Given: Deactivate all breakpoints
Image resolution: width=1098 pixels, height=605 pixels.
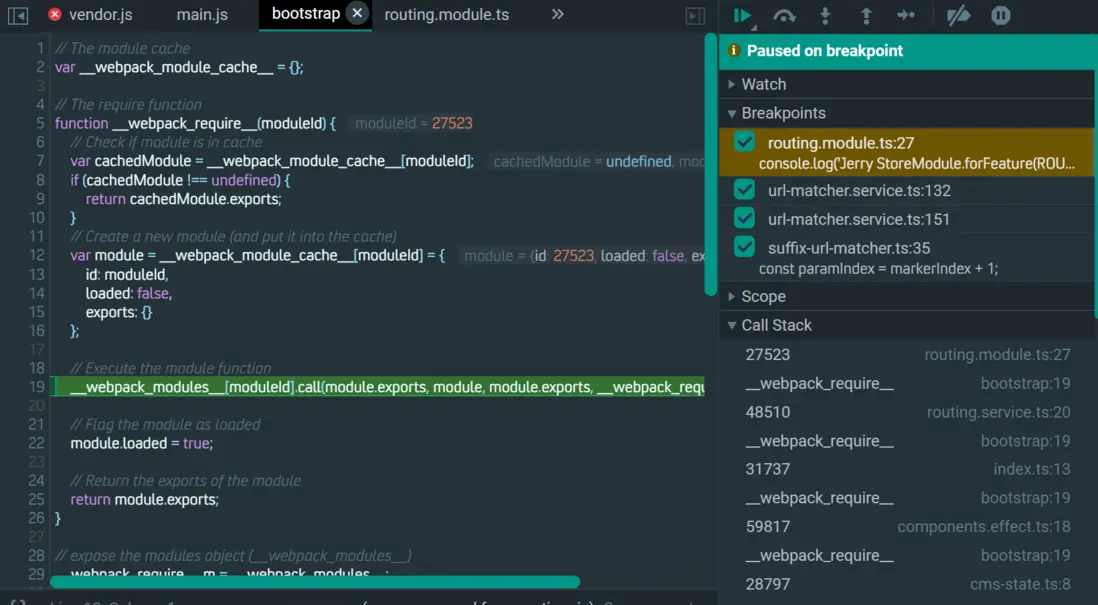Looking at the screenshot, I should [x=958, y=15].
